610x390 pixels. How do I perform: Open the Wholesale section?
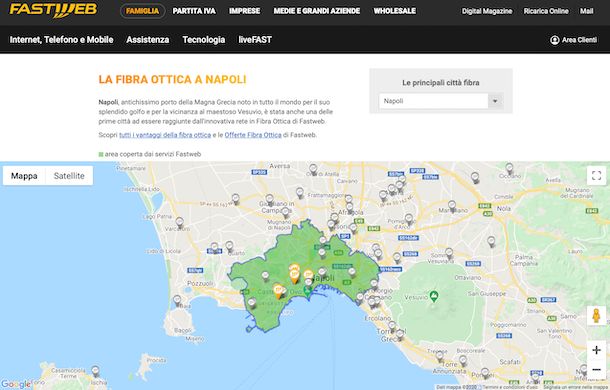click(x=395, y=11)
